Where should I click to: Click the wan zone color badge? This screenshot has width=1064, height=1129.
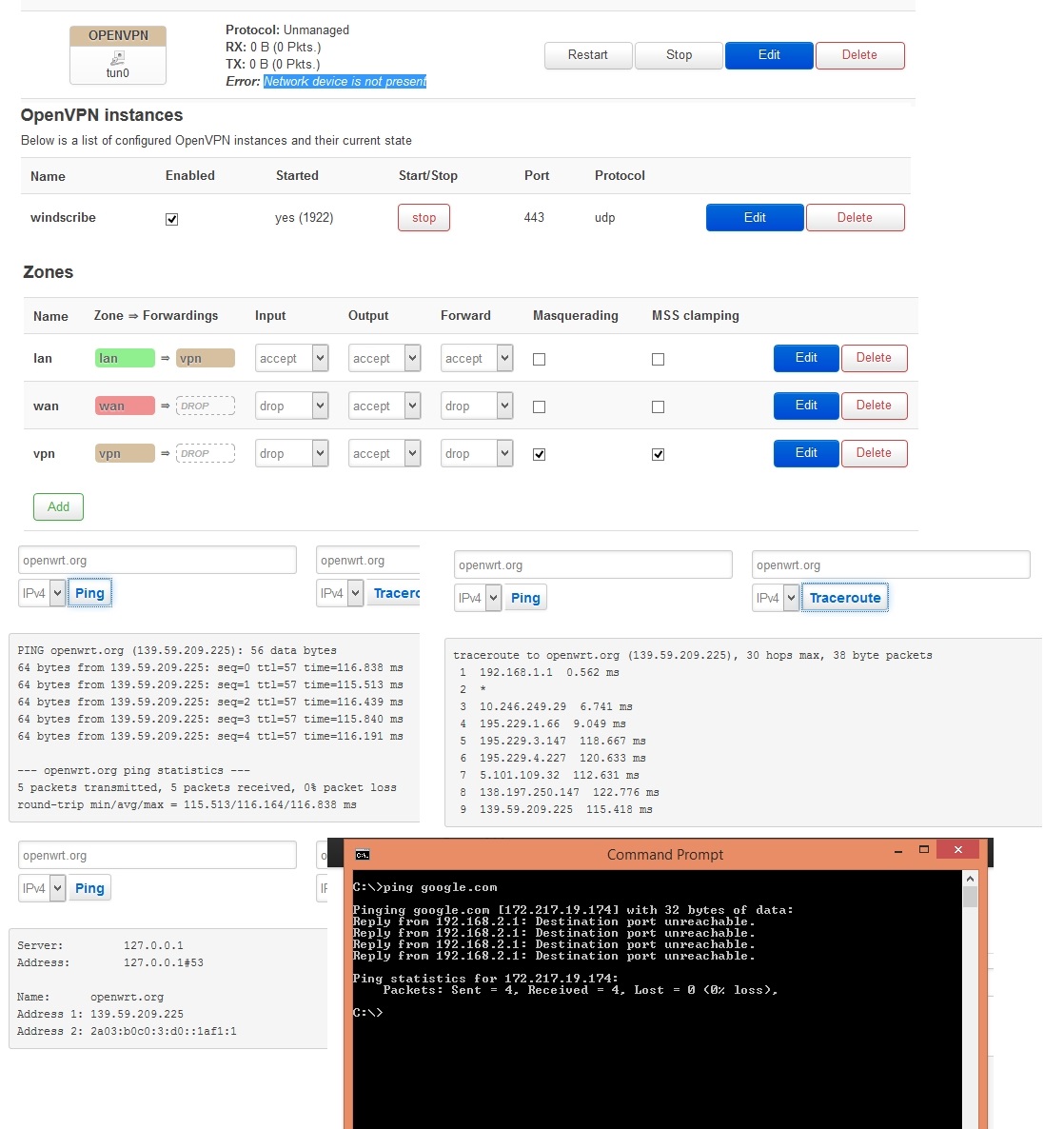click(x=125, y=406)
